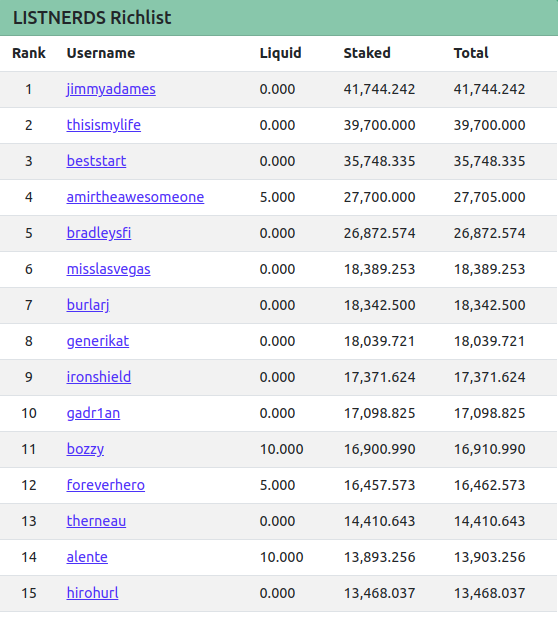Open thisismylife username link

pos(103,125)
